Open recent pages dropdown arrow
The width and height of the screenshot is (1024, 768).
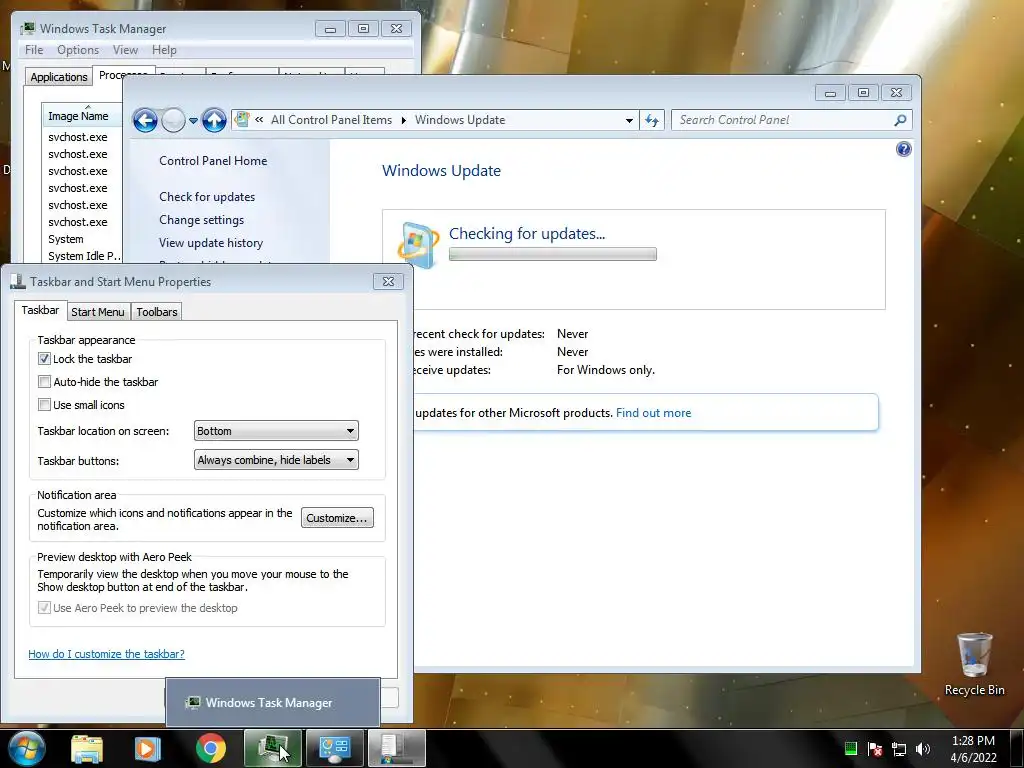click(x=193, y=121)
